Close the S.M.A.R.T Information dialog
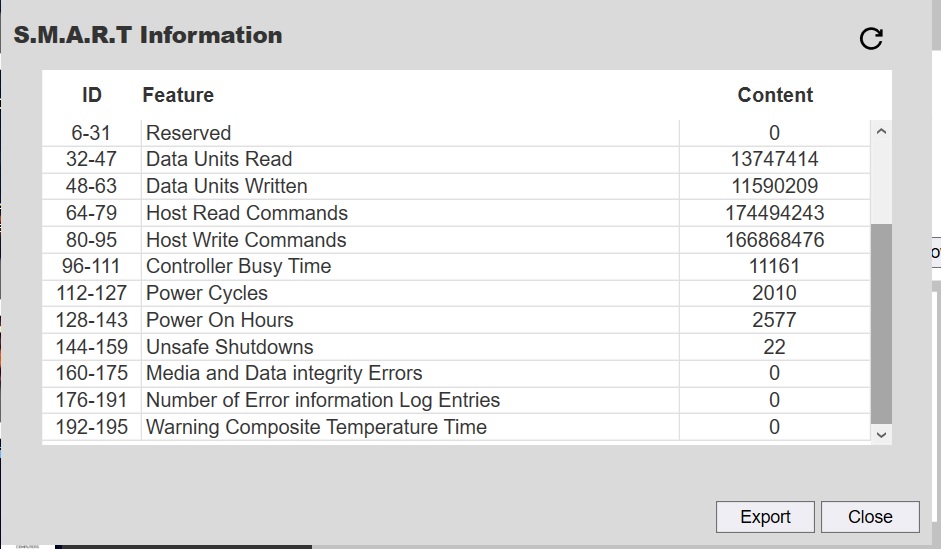Screen dimensions: 941x549 point(870,517)
